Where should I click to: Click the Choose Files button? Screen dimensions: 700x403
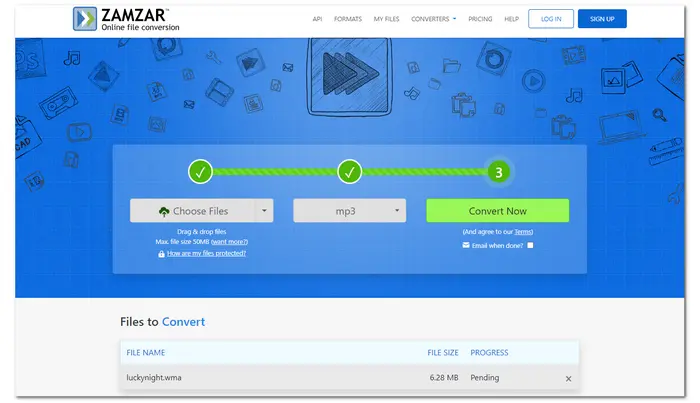coord(192,211)
